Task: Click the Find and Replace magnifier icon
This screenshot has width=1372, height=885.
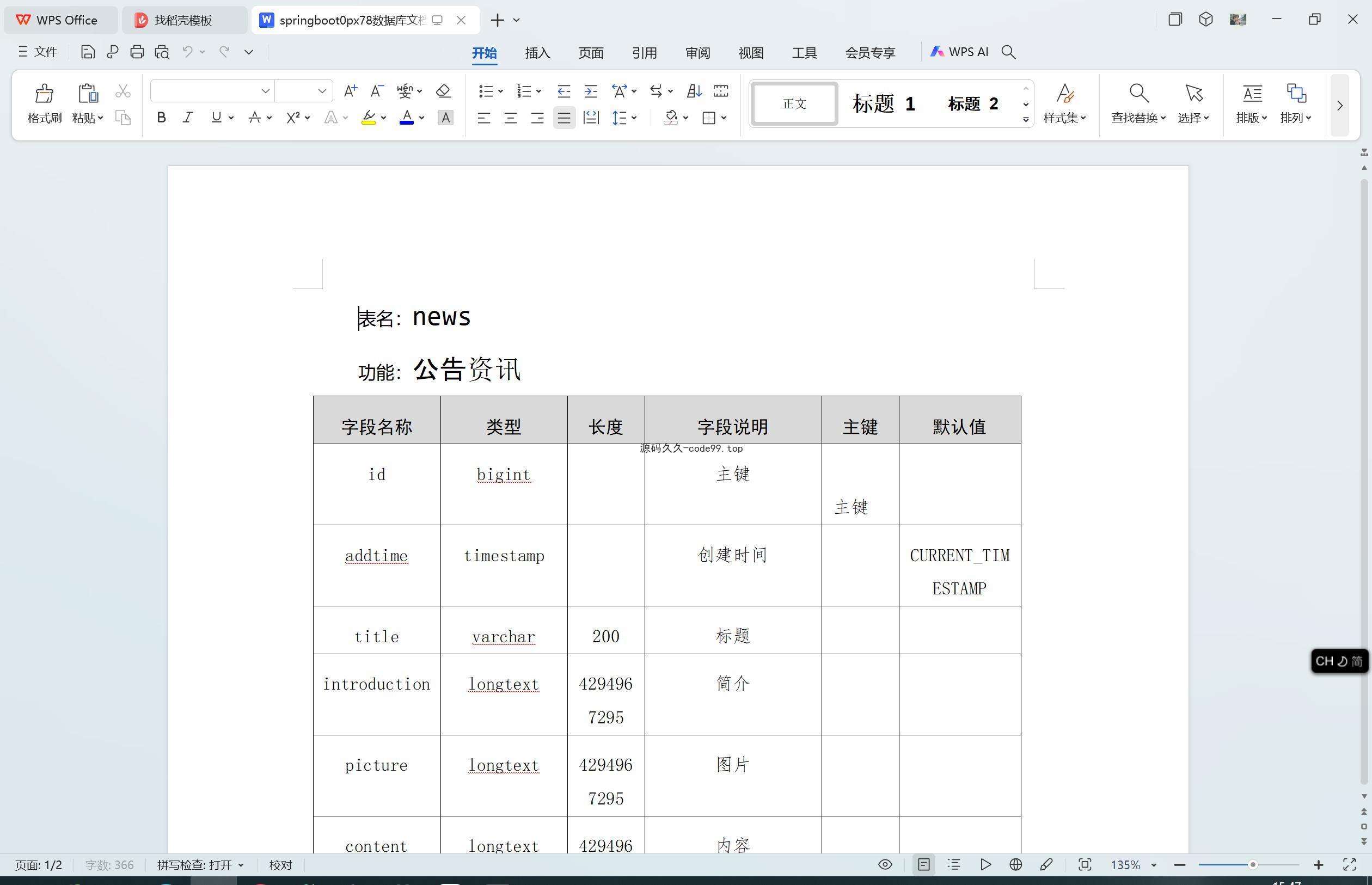Action: [x=1138, y=93]
